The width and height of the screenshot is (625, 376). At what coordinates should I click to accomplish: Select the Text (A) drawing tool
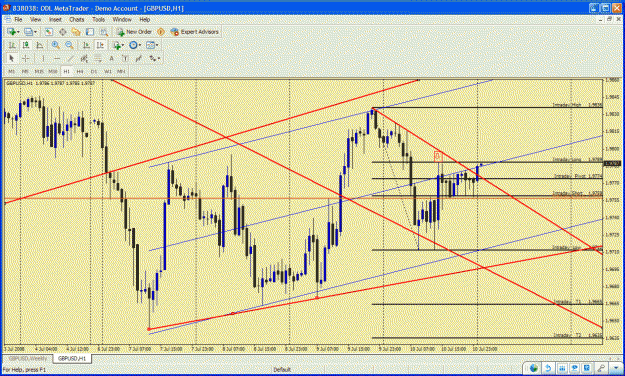click(112, 59)
